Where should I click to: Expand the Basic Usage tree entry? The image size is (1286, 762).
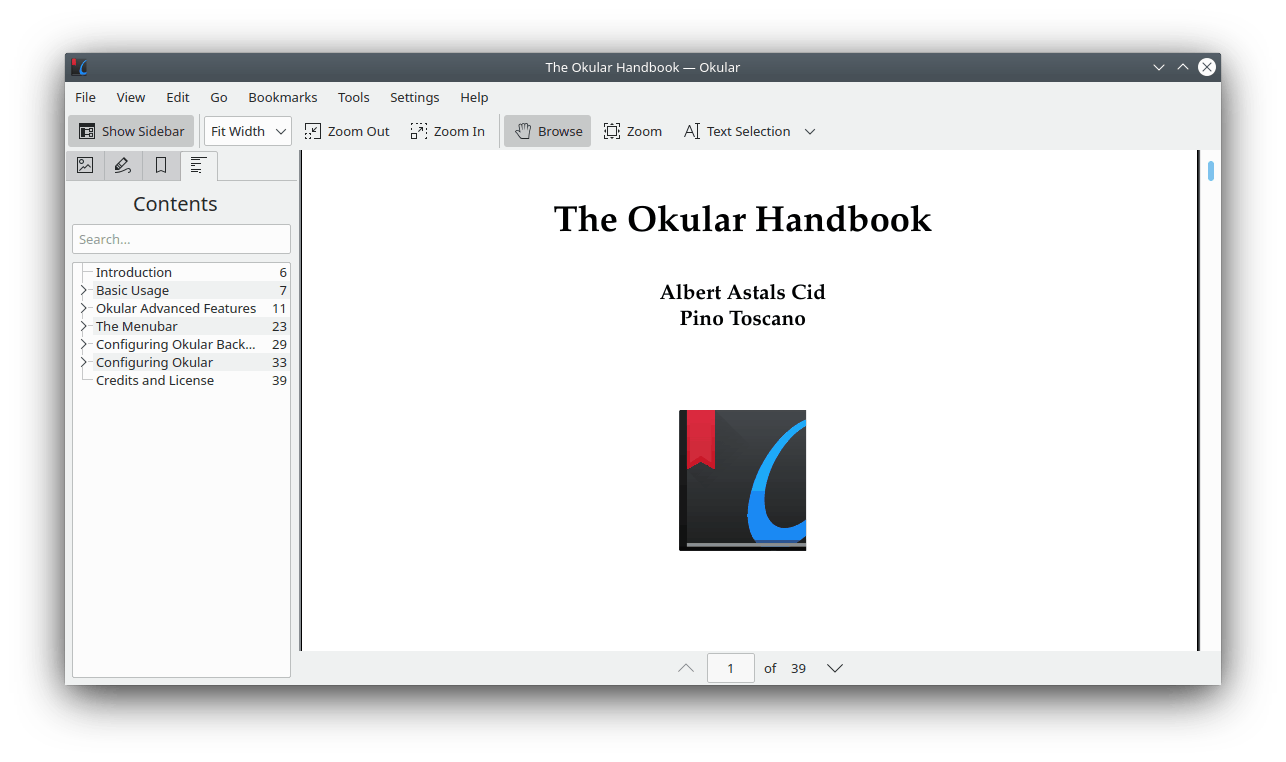[84, 291]
